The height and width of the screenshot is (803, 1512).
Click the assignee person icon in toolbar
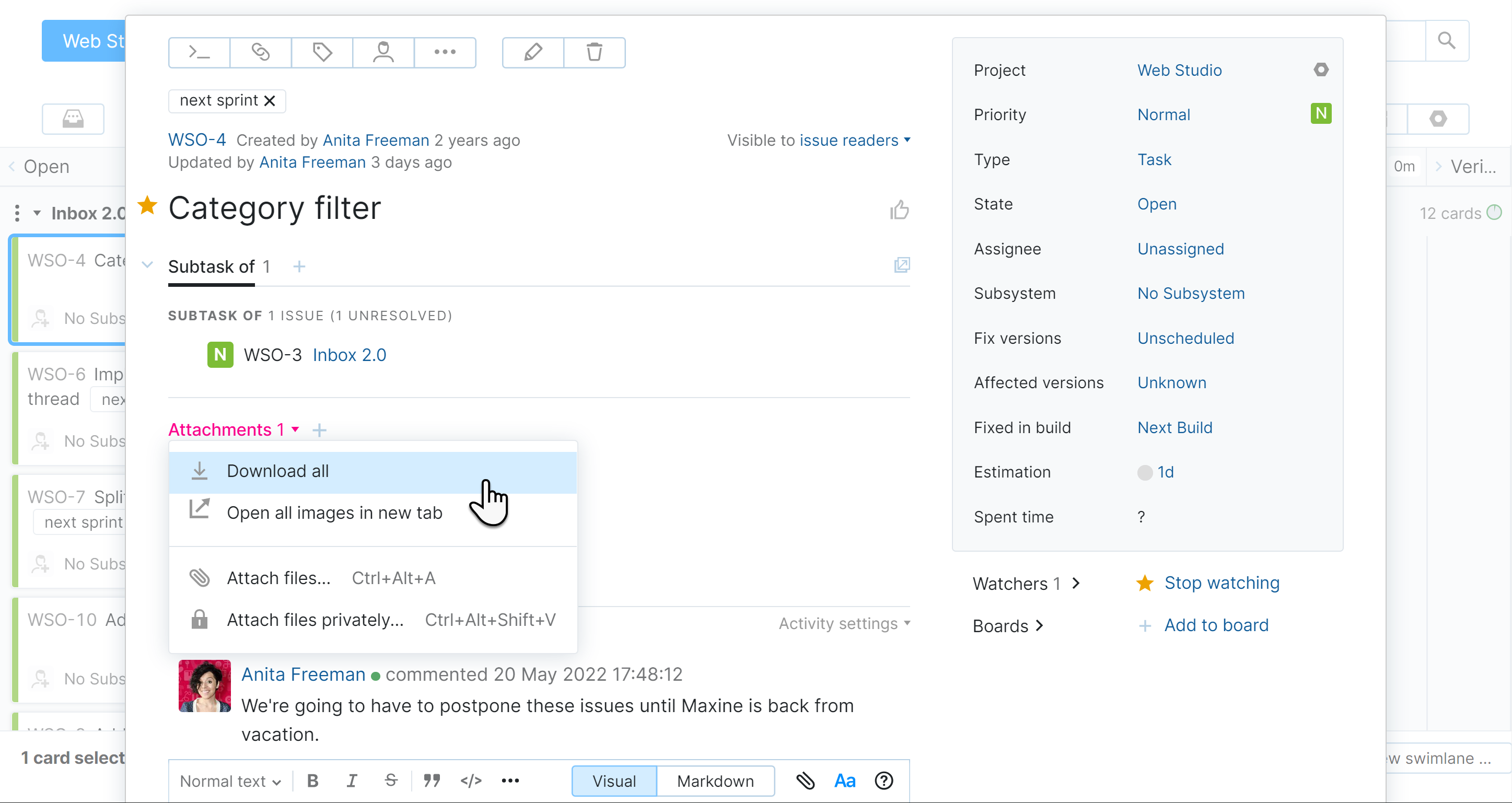click(383, 52)
